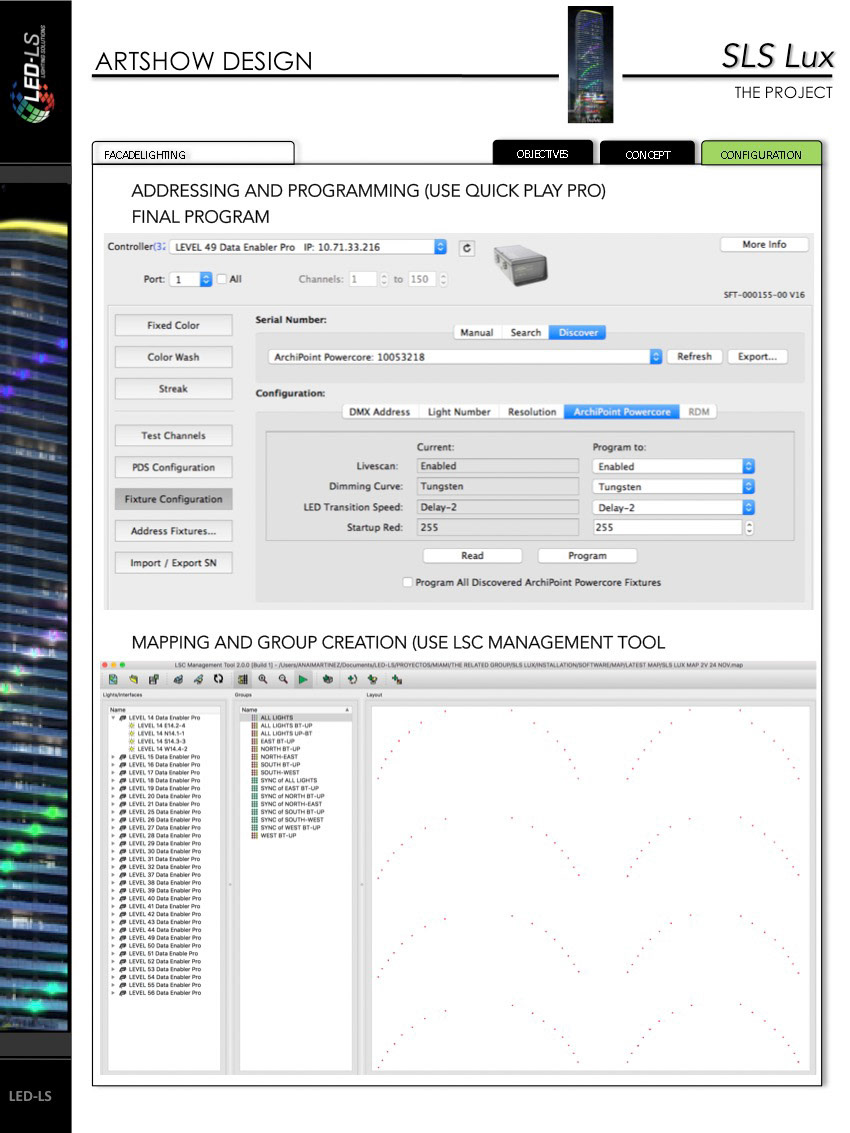Click the Export... button

click(x=757, y=356)
